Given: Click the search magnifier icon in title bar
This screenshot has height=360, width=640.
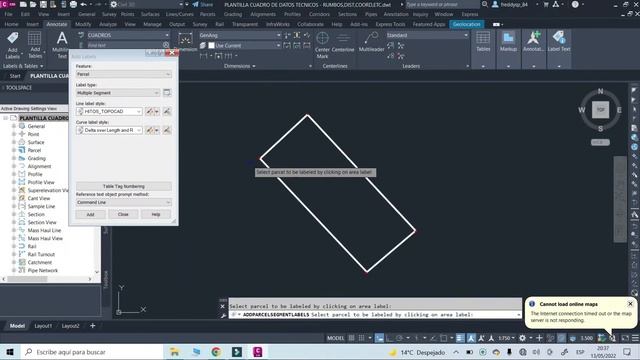Looking at the screenshot, I should coord(484,4).
